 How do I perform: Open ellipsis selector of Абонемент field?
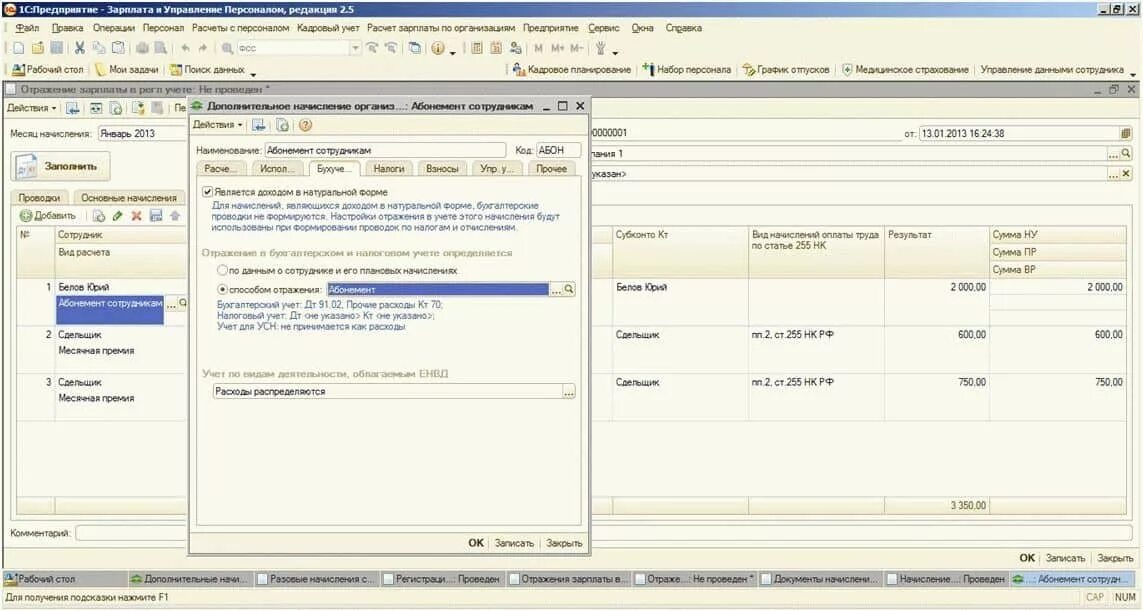coord(556,289)
